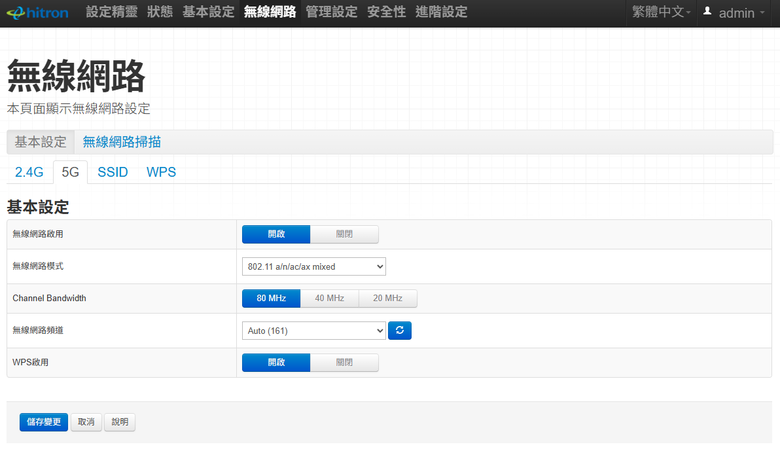Disable WPS with 關閉
The width and height of the screenshot is (780, 455).
pos(344,363)
